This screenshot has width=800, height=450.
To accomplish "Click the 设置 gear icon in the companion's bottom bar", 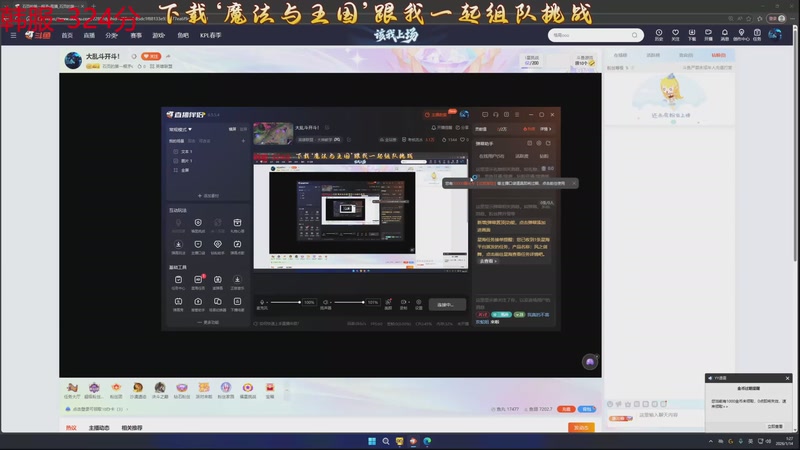I will click(418, 304).
